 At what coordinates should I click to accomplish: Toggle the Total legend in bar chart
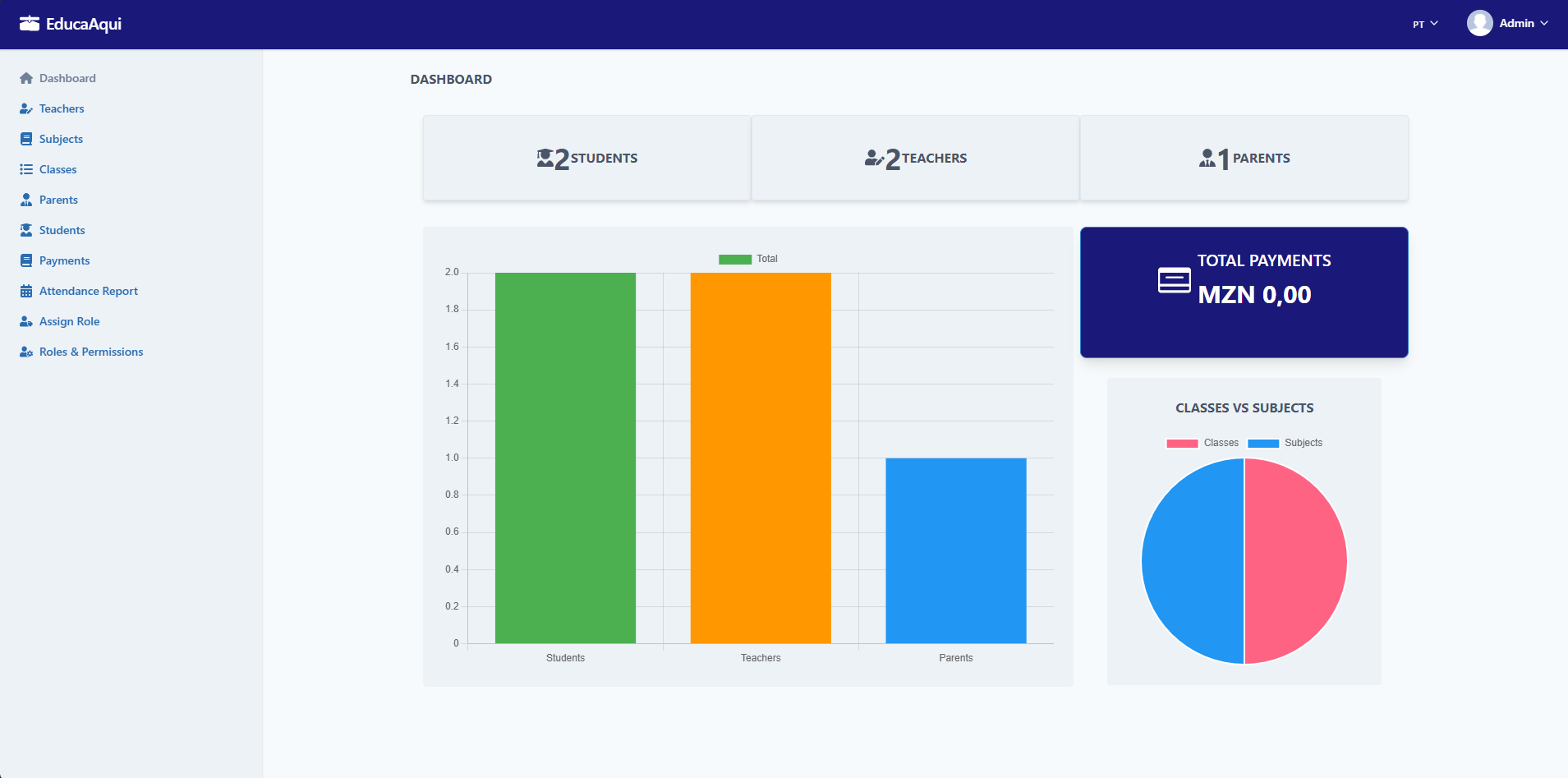tap(748, 259)
